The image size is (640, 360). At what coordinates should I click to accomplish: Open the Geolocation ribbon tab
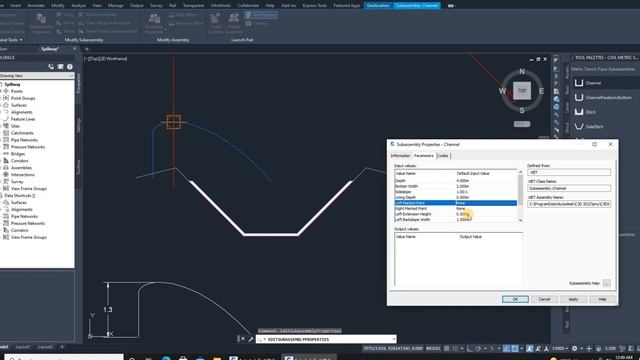pos(378,6)
